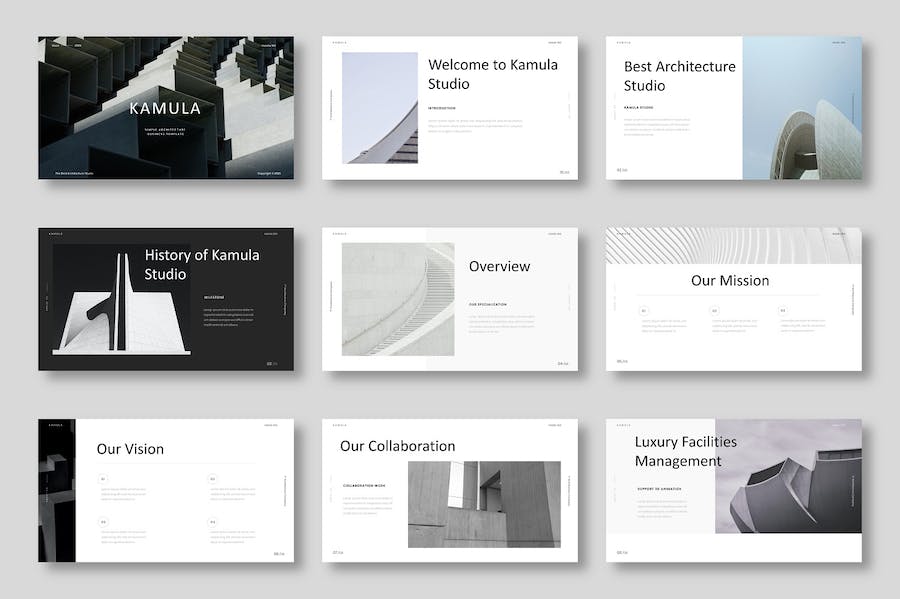This screenshot has height=599, width=900.
Task: Select the Welcome to Kamula Studio slide
Action: [x=449, y=108]
